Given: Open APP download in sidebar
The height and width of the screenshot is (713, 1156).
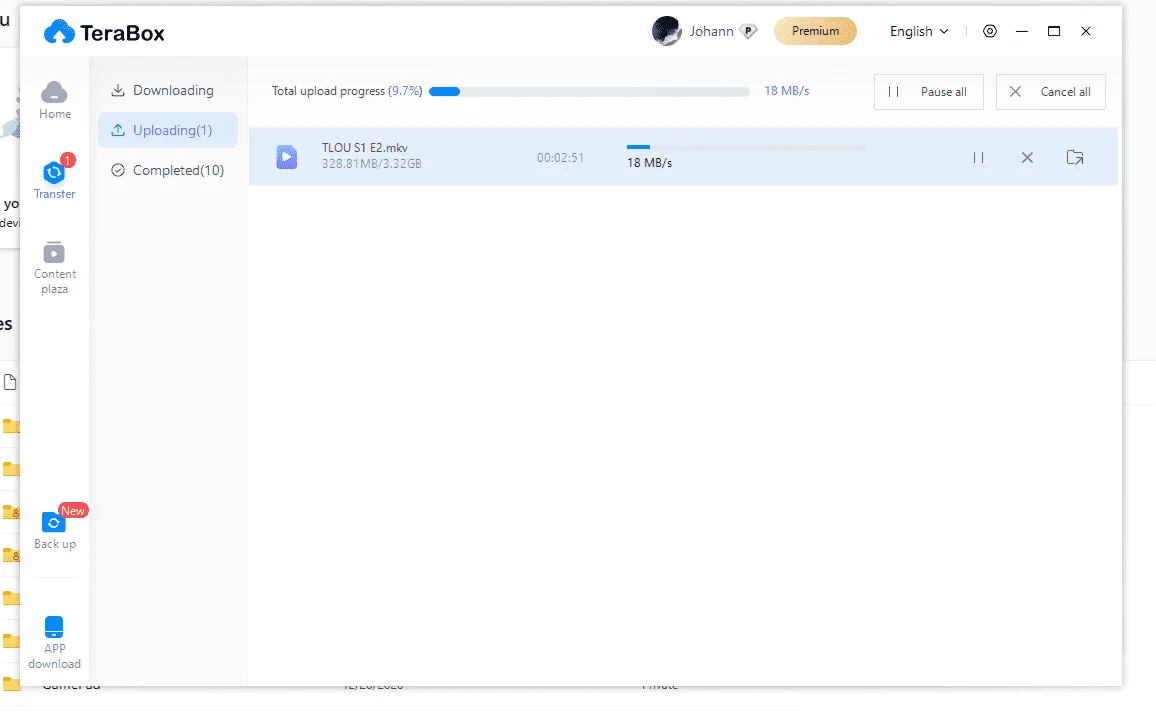Looking at the screenshot, I should [x=55, y=643].
